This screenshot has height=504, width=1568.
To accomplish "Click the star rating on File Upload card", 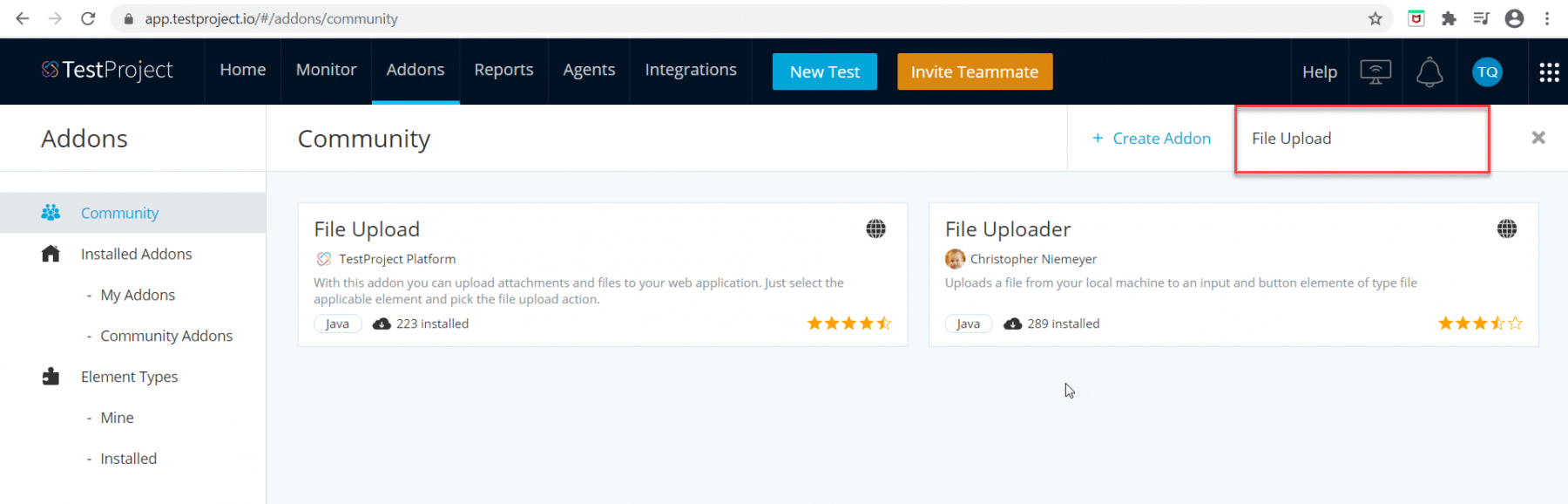I will (849, 324).
